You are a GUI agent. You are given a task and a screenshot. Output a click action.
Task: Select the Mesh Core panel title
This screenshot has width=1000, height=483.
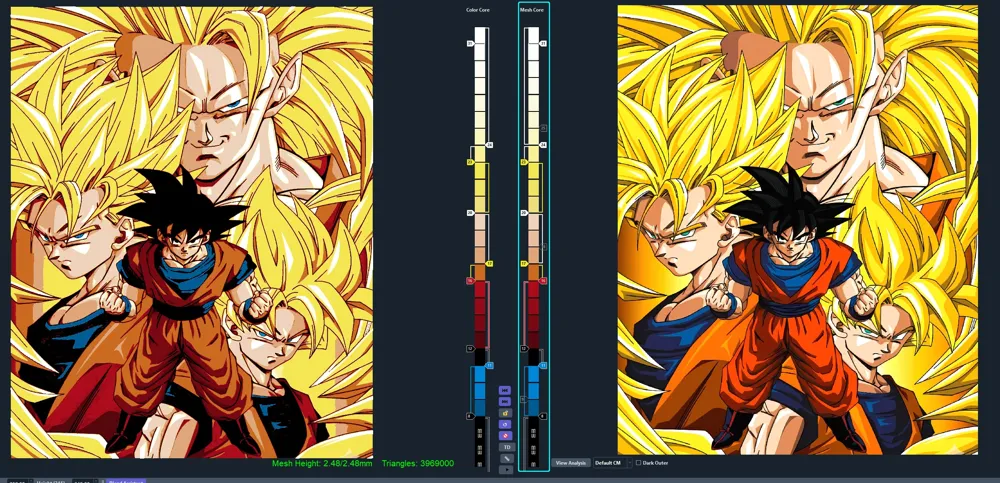(x=531, y=11)
